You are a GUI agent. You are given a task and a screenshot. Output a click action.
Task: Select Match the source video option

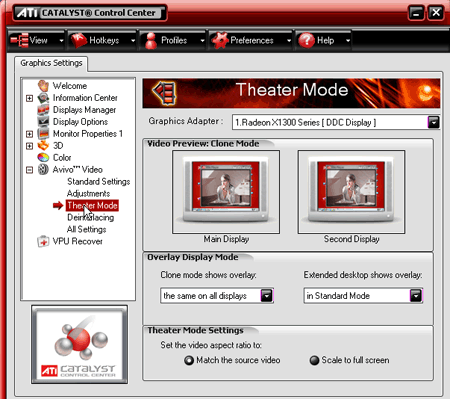(x=189, y=360)
